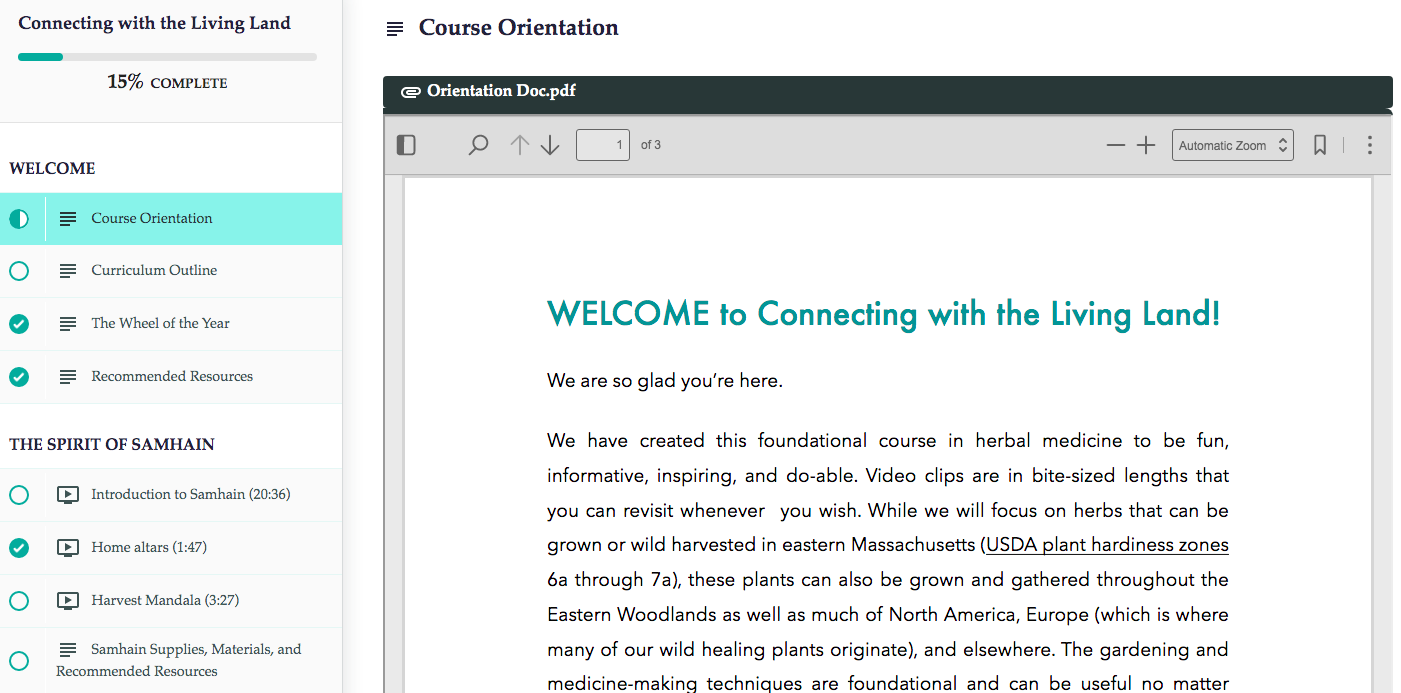
Task: Click text-lines icon in Recommended Resources row
Action: coord(68,377)
